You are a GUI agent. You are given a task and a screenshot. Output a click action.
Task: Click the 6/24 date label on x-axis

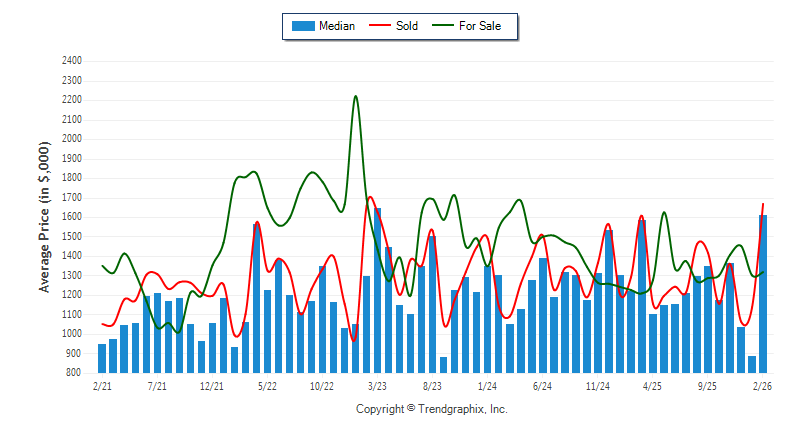[543, 385]
